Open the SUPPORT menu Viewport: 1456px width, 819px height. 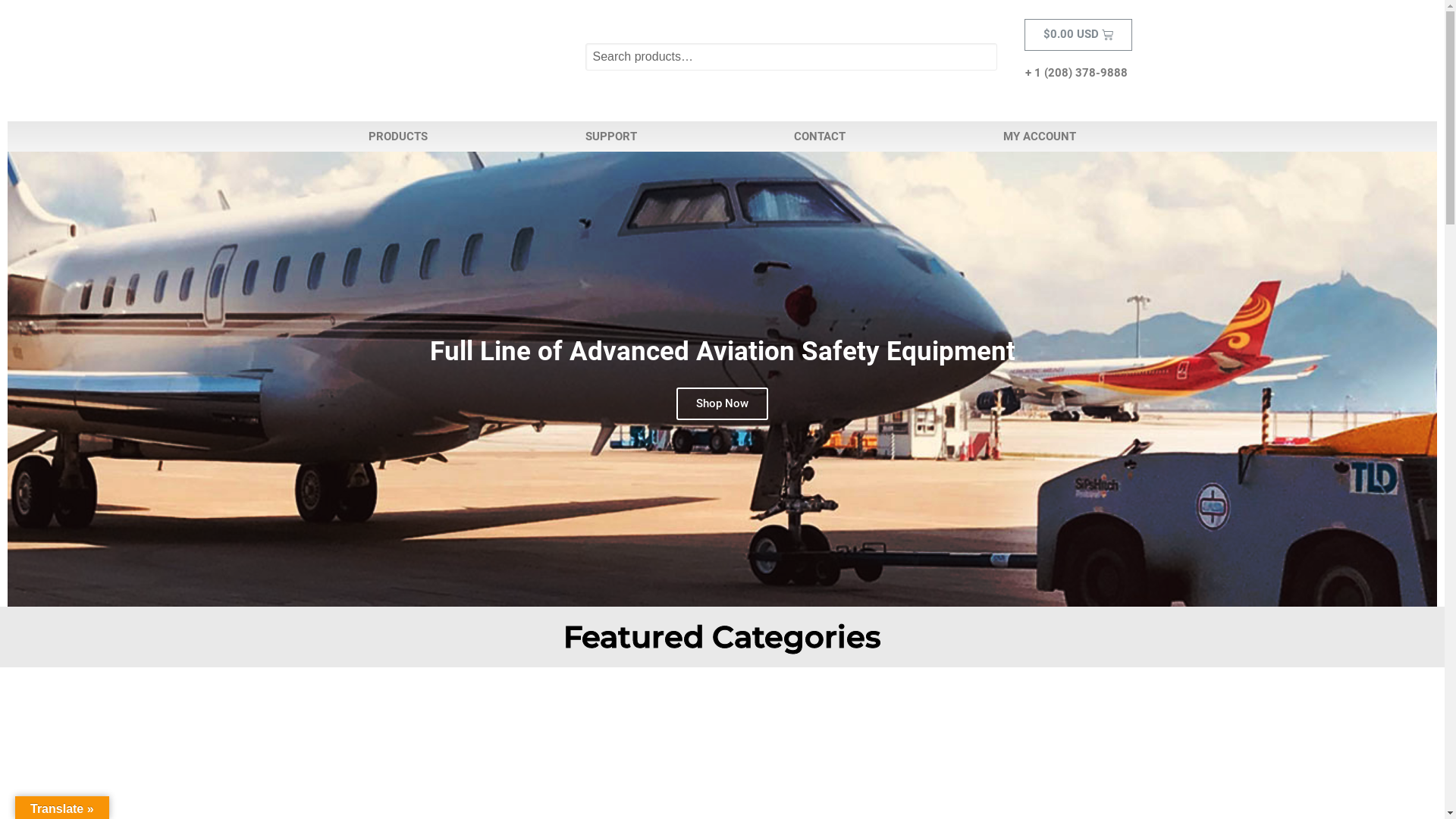click(610, 136)
